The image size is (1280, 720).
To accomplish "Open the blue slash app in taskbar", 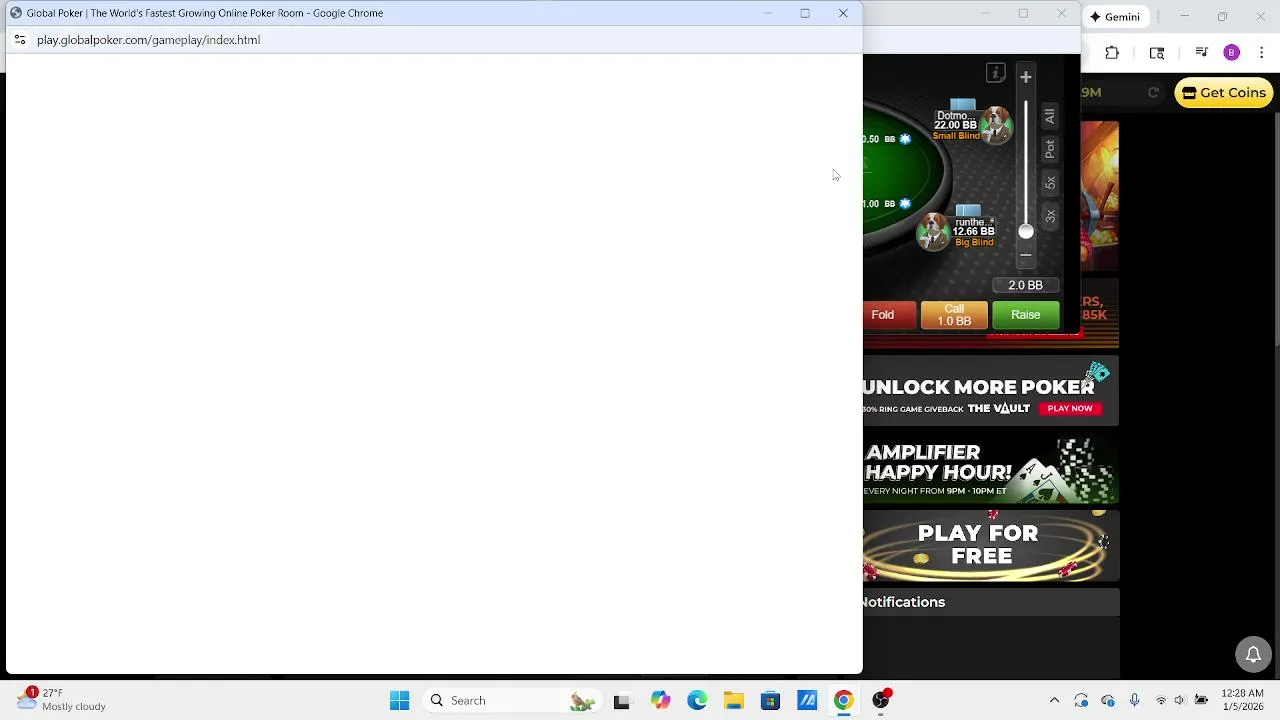I will [807, 701].
